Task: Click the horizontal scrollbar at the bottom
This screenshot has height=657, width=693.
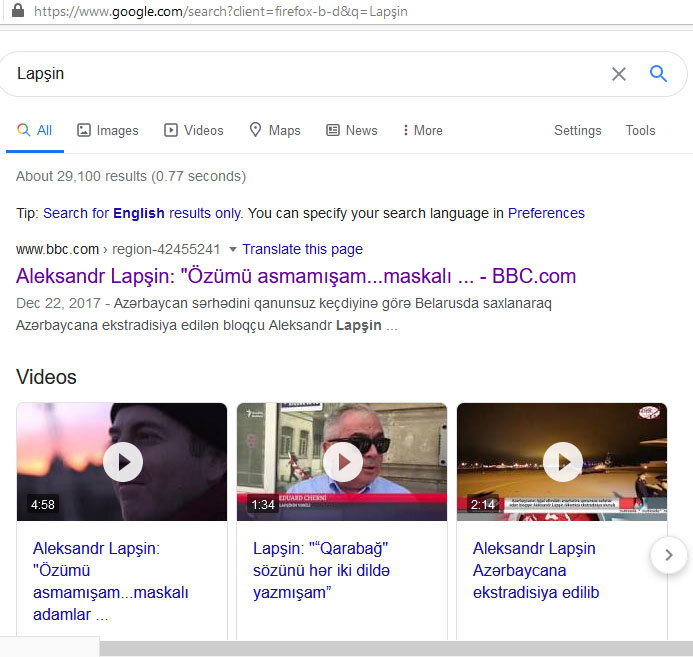Action: [396, 649]
